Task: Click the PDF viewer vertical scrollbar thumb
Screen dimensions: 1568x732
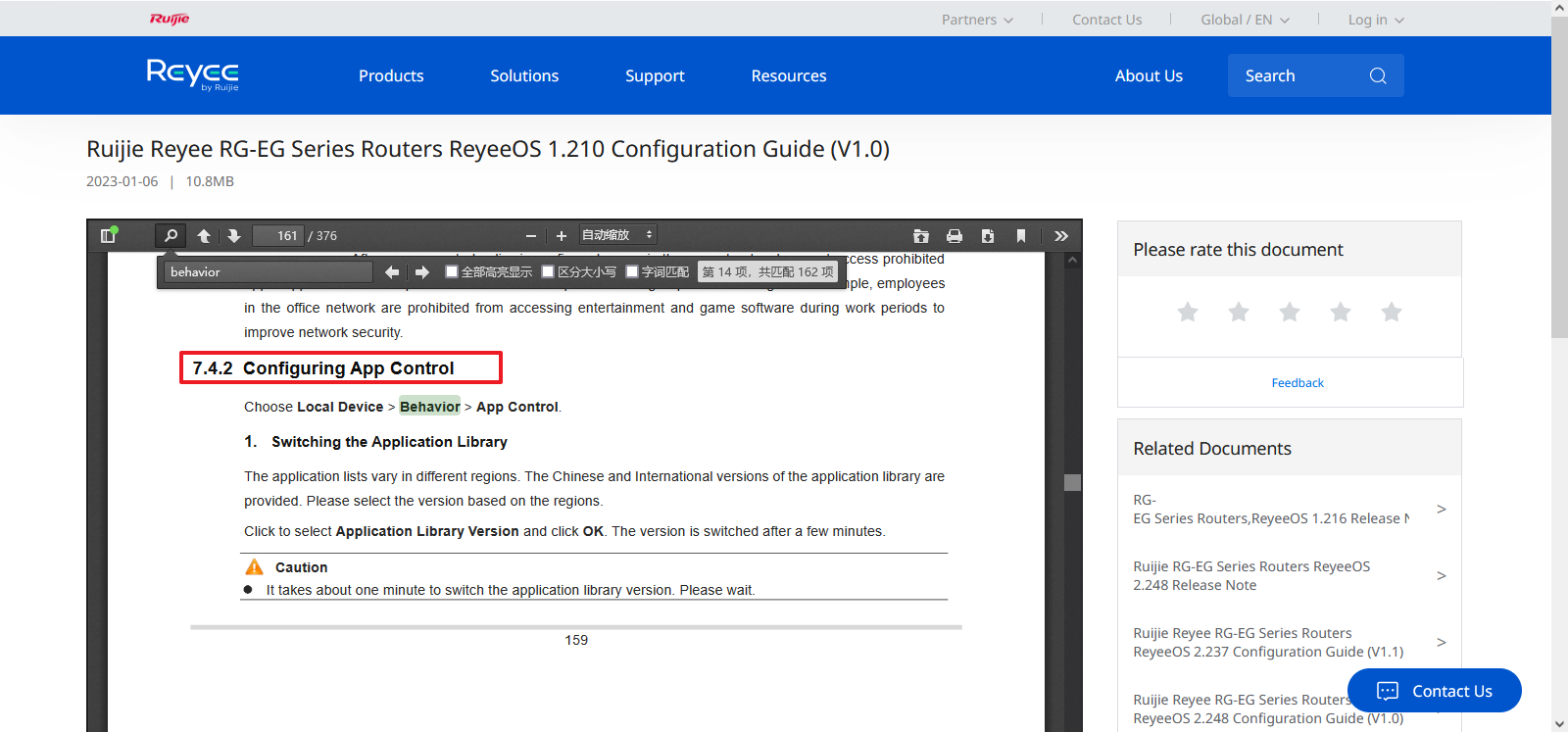Action: click(1073, 483)
